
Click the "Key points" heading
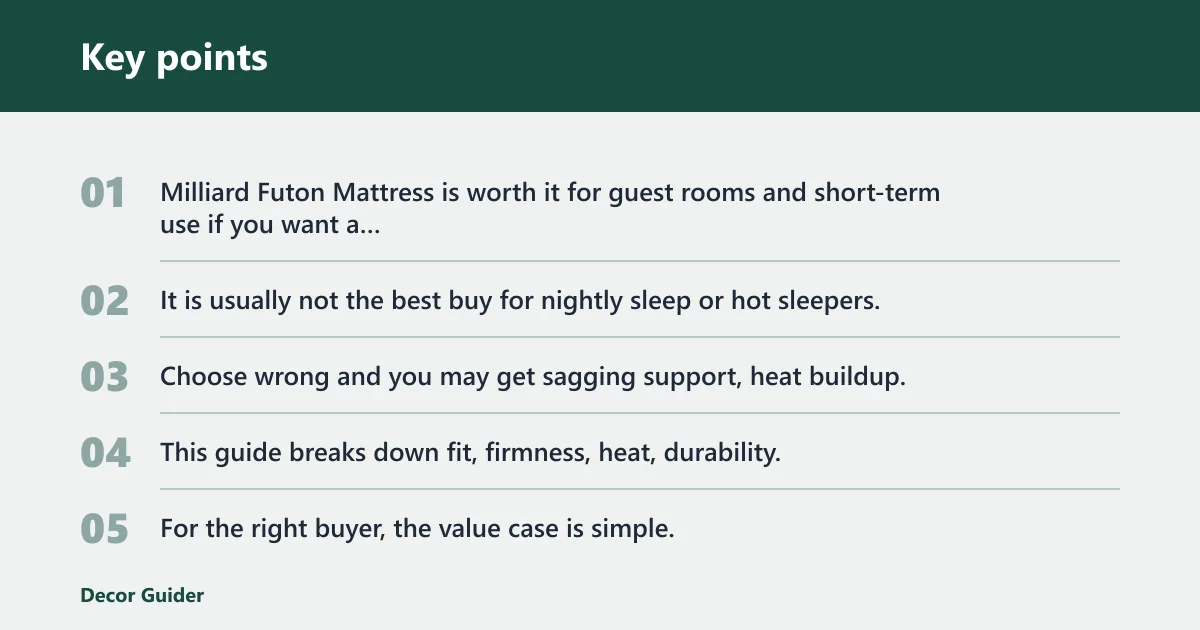pyautogui.click(x=174, y=57)
